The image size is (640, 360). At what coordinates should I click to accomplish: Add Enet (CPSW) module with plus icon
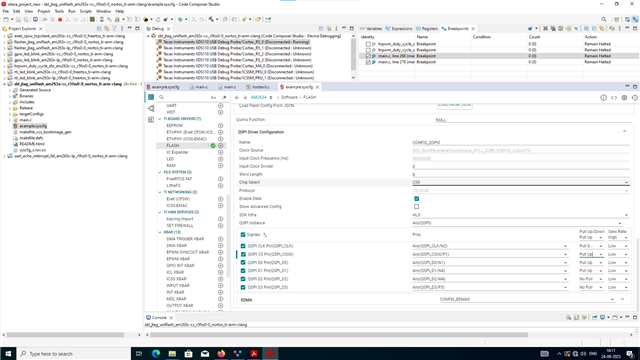pos(220,199)
